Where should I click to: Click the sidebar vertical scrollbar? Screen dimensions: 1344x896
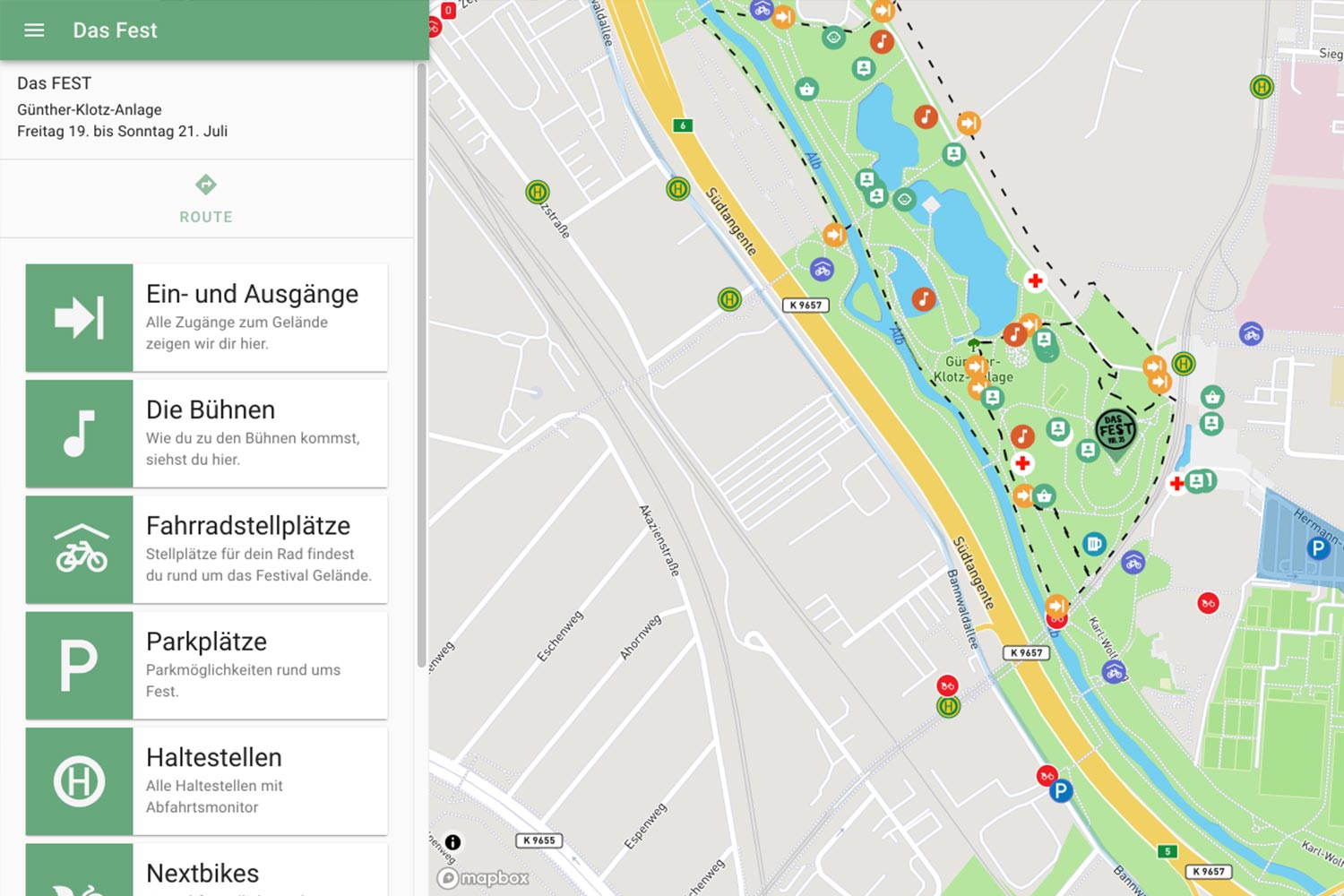click(421, 366)
